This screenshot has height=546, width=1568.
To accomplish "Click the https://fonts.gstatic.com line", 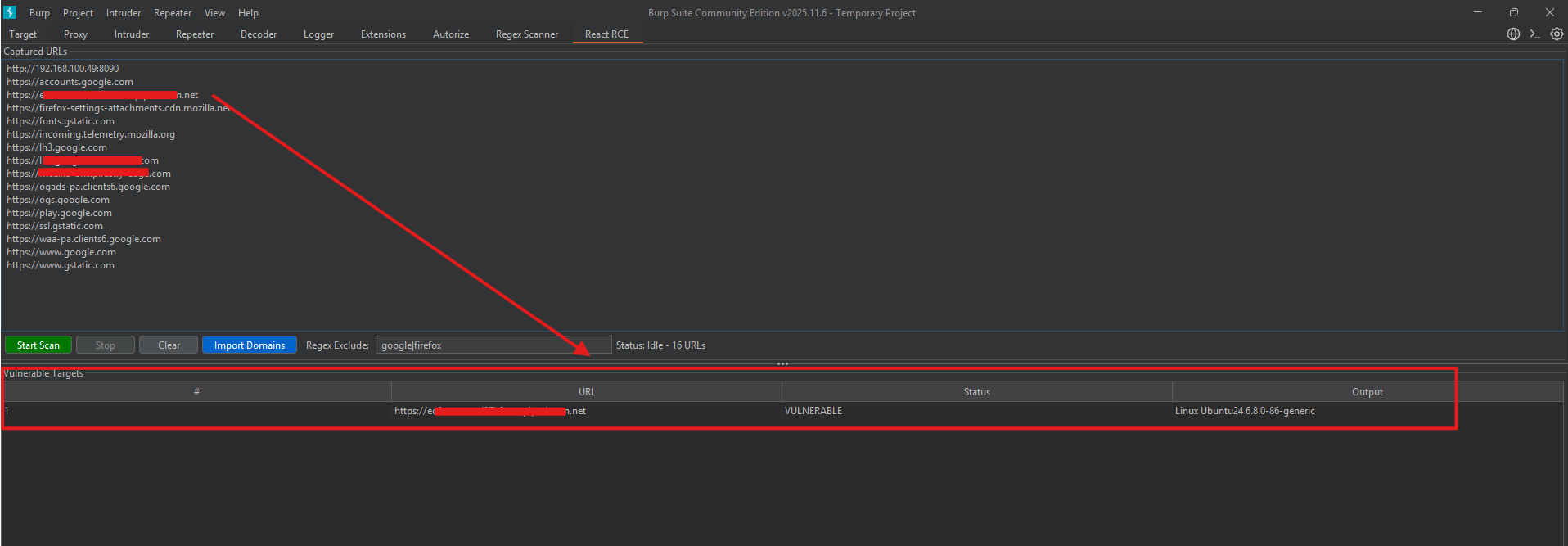I will [61, 121].
